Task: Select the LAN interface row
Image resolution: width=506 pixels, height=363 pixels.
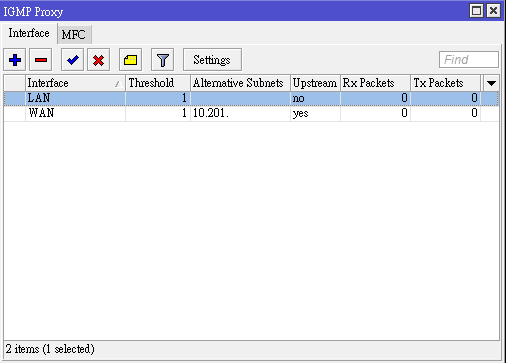Action: click(x=251, y=98)
